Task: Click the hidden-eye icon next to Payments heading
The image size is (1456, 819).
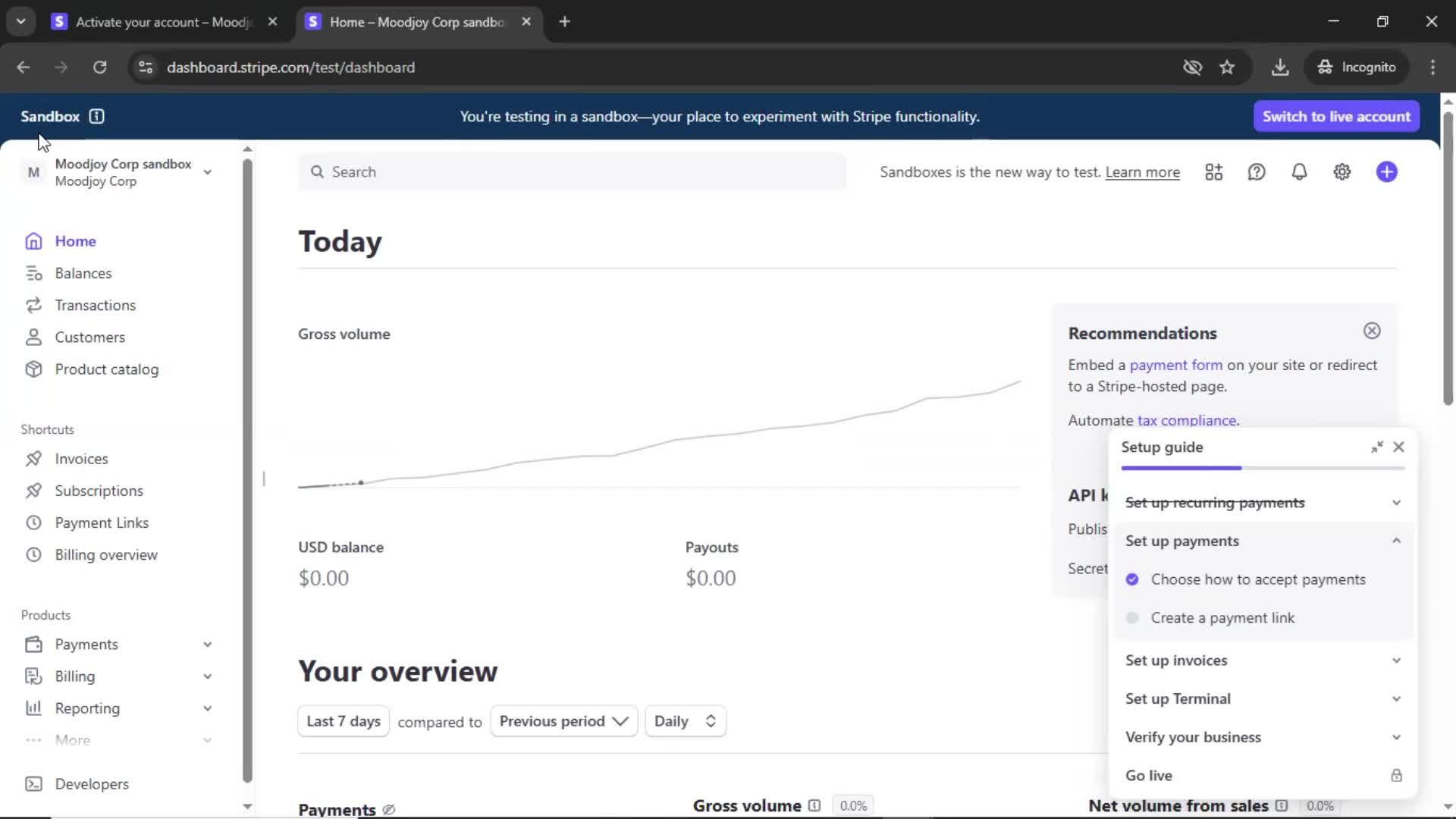Action: point(389,810)
